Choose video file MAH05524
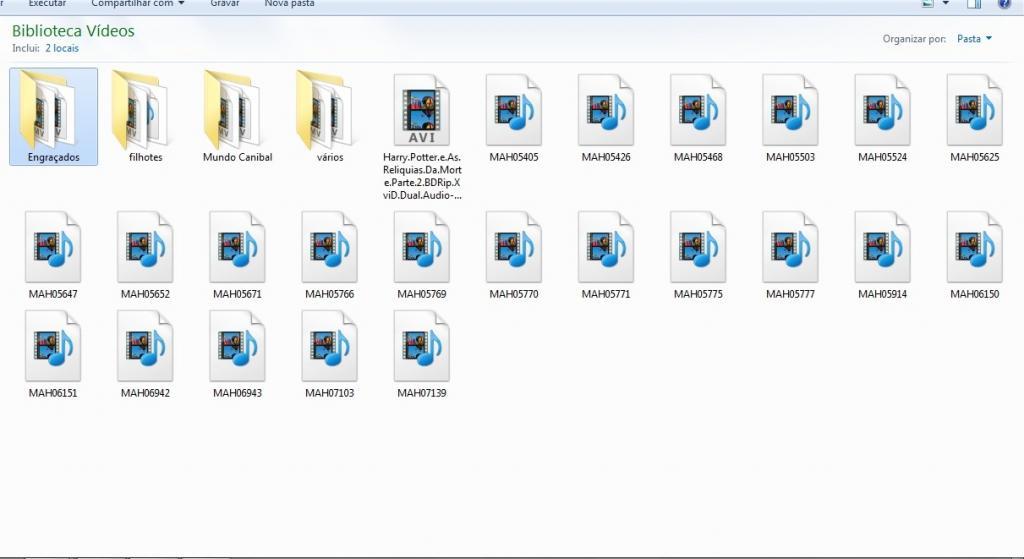1024x559 pixels. click(882, 118)
